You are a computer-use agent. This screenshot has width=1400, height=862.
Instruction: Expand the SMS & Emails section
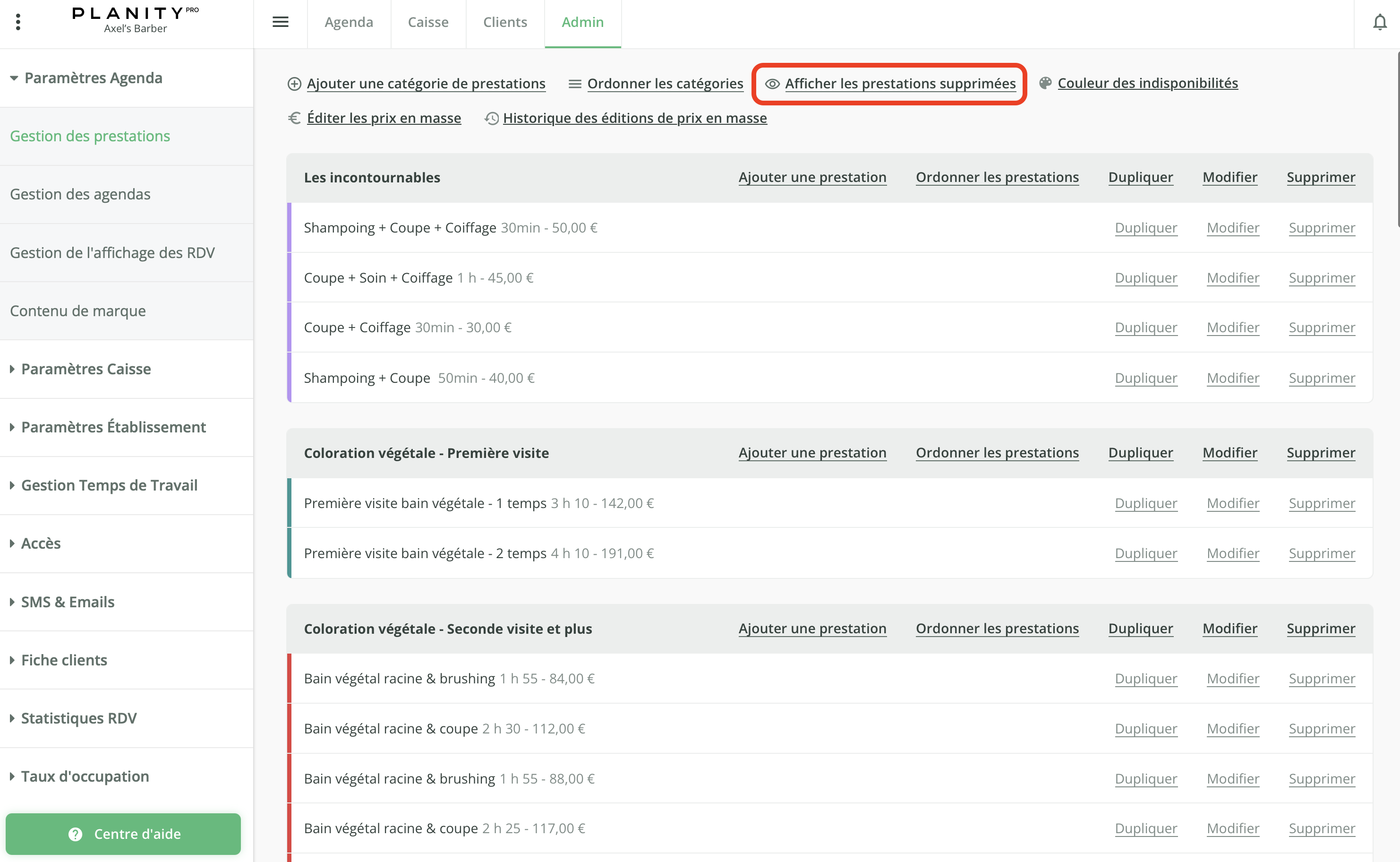point(67,602)
